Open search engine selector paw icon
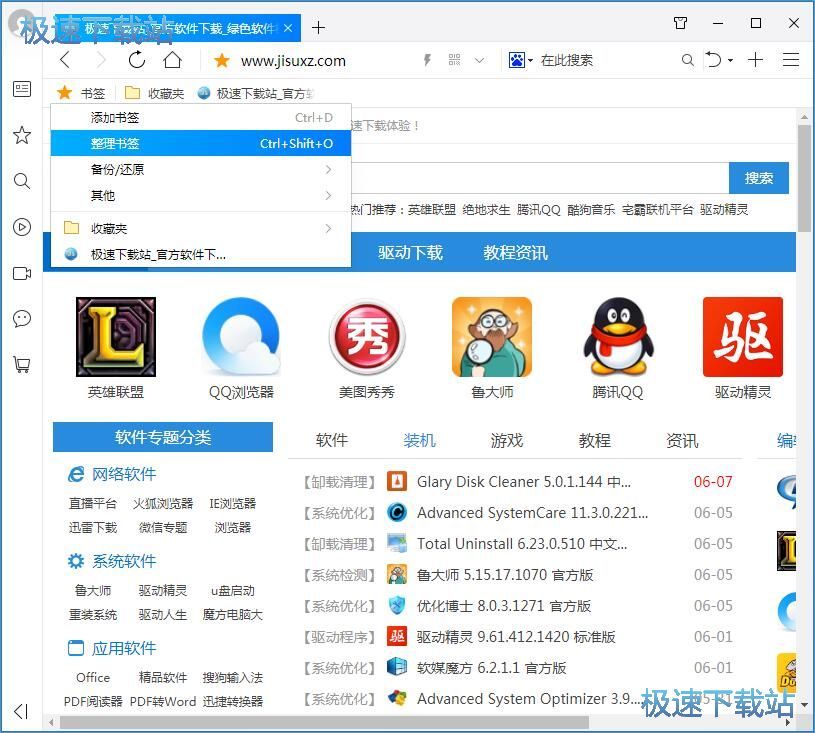815x733 pixels. (520, 60)
